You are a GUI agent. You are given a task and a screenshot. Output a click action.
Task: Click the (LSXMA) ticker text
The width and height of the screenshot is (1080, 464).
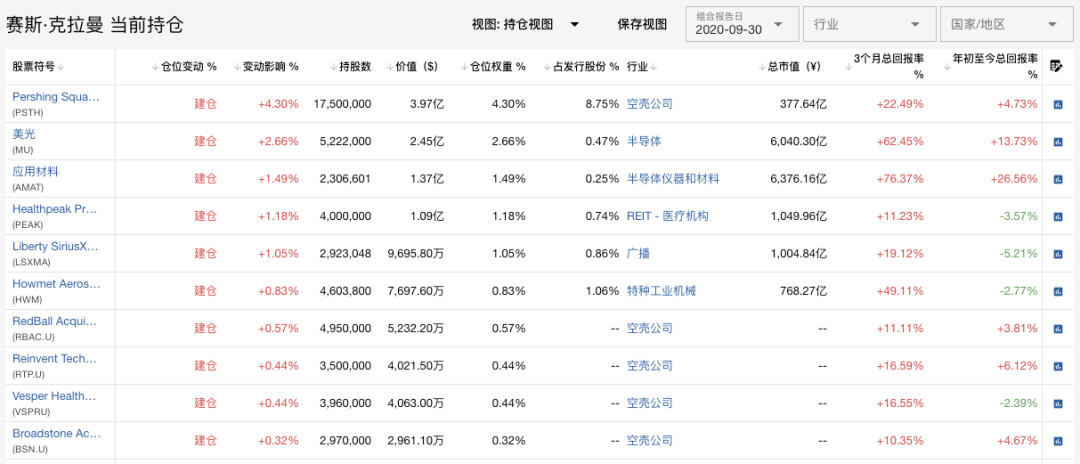[32, 262]
